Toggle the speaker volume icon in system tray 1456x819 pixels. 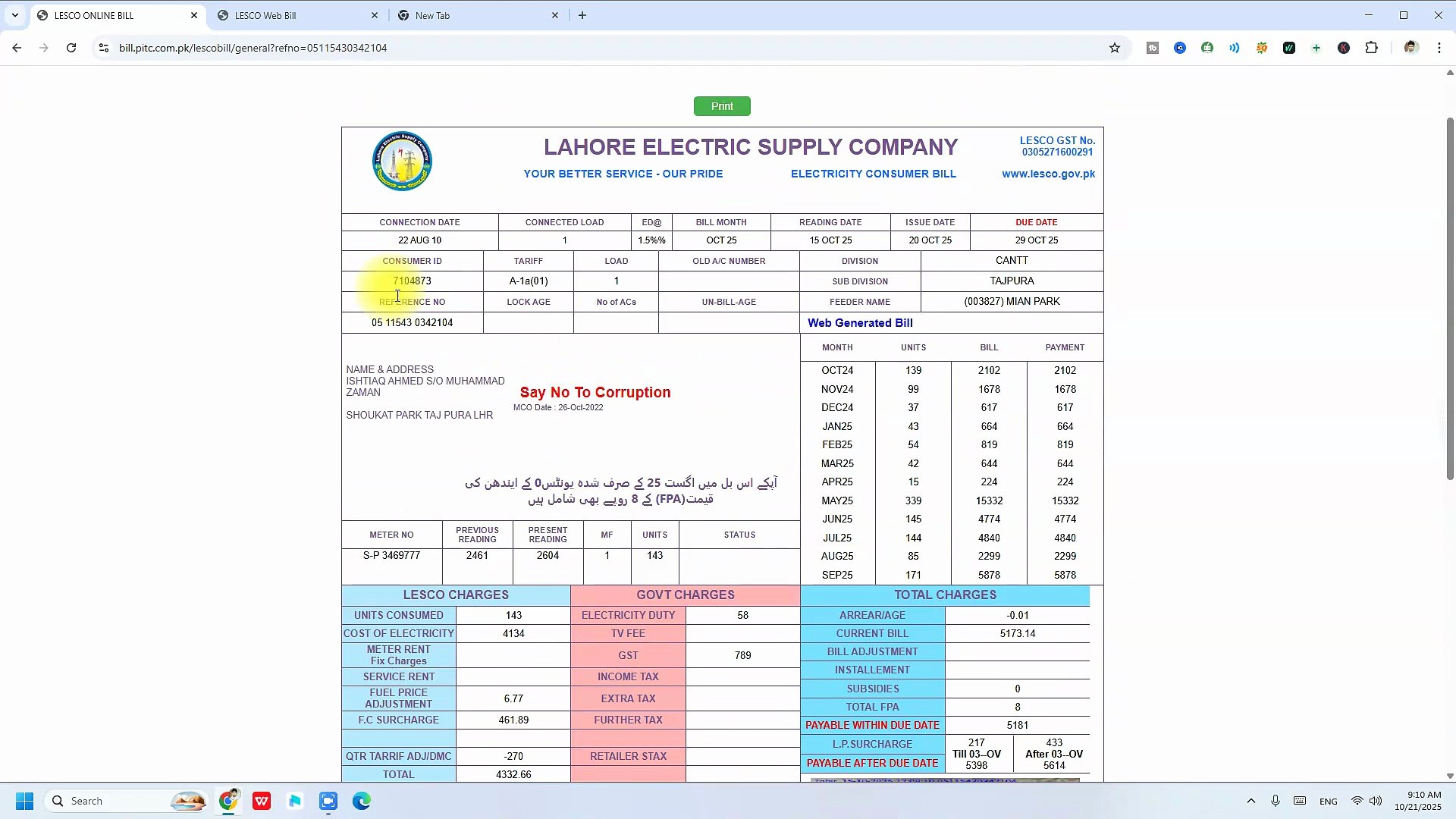point(1376,801)
